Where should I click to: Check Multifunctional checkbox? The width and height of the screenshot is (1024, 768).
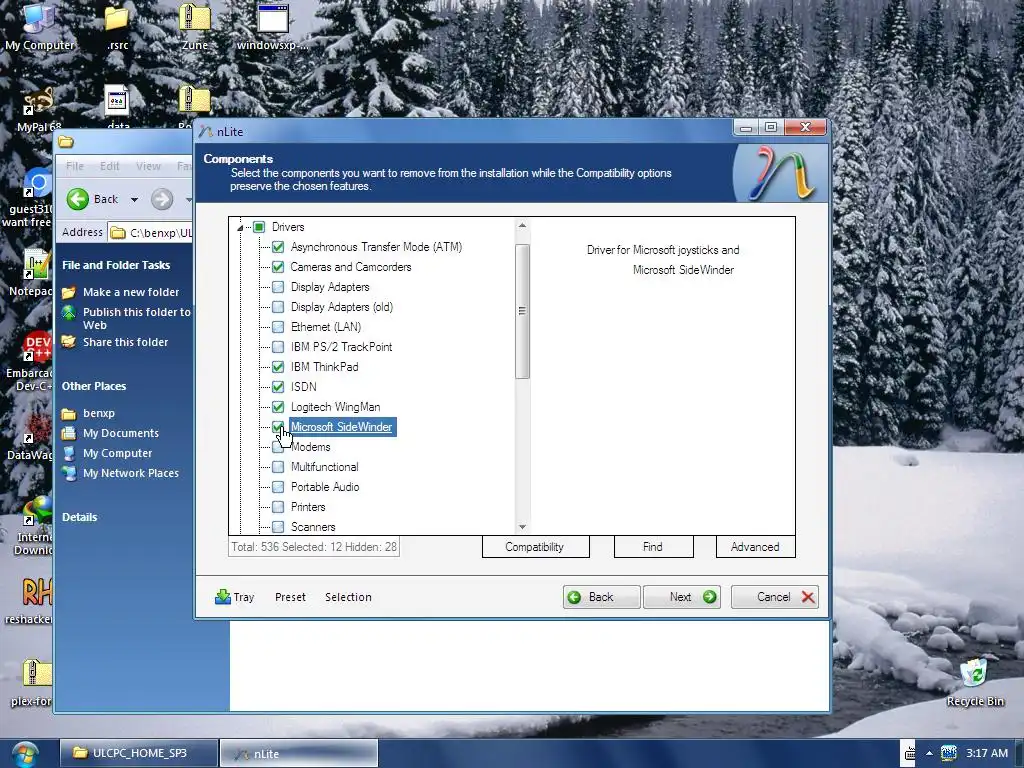278,467
